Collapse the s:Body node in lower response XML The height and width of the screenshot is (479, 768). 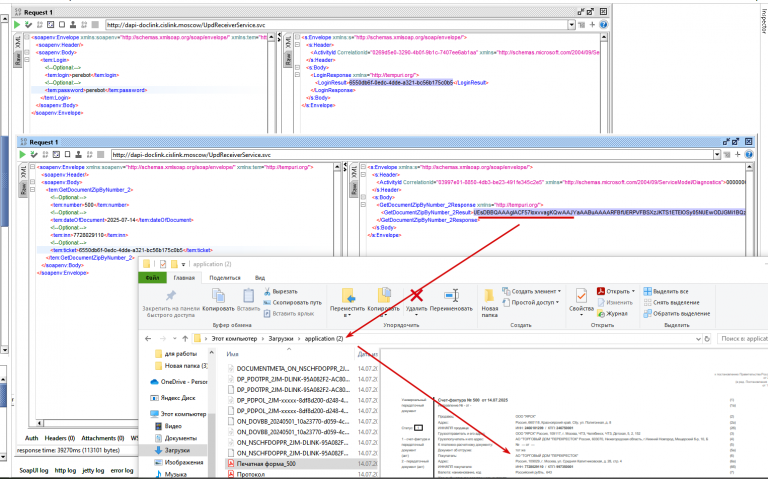[363, 197]
